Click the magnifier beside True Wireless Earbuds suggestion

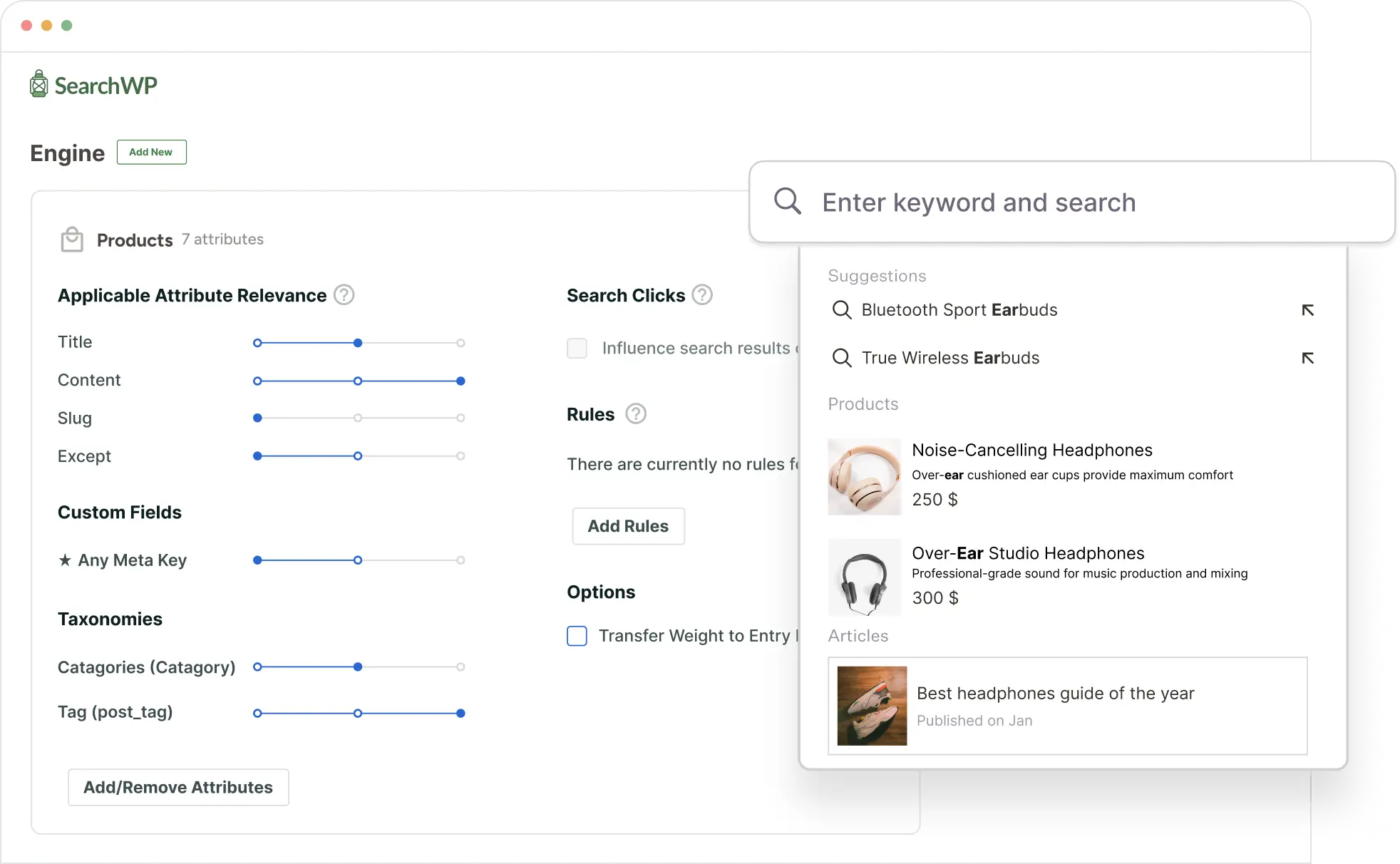tap(842, 358)
